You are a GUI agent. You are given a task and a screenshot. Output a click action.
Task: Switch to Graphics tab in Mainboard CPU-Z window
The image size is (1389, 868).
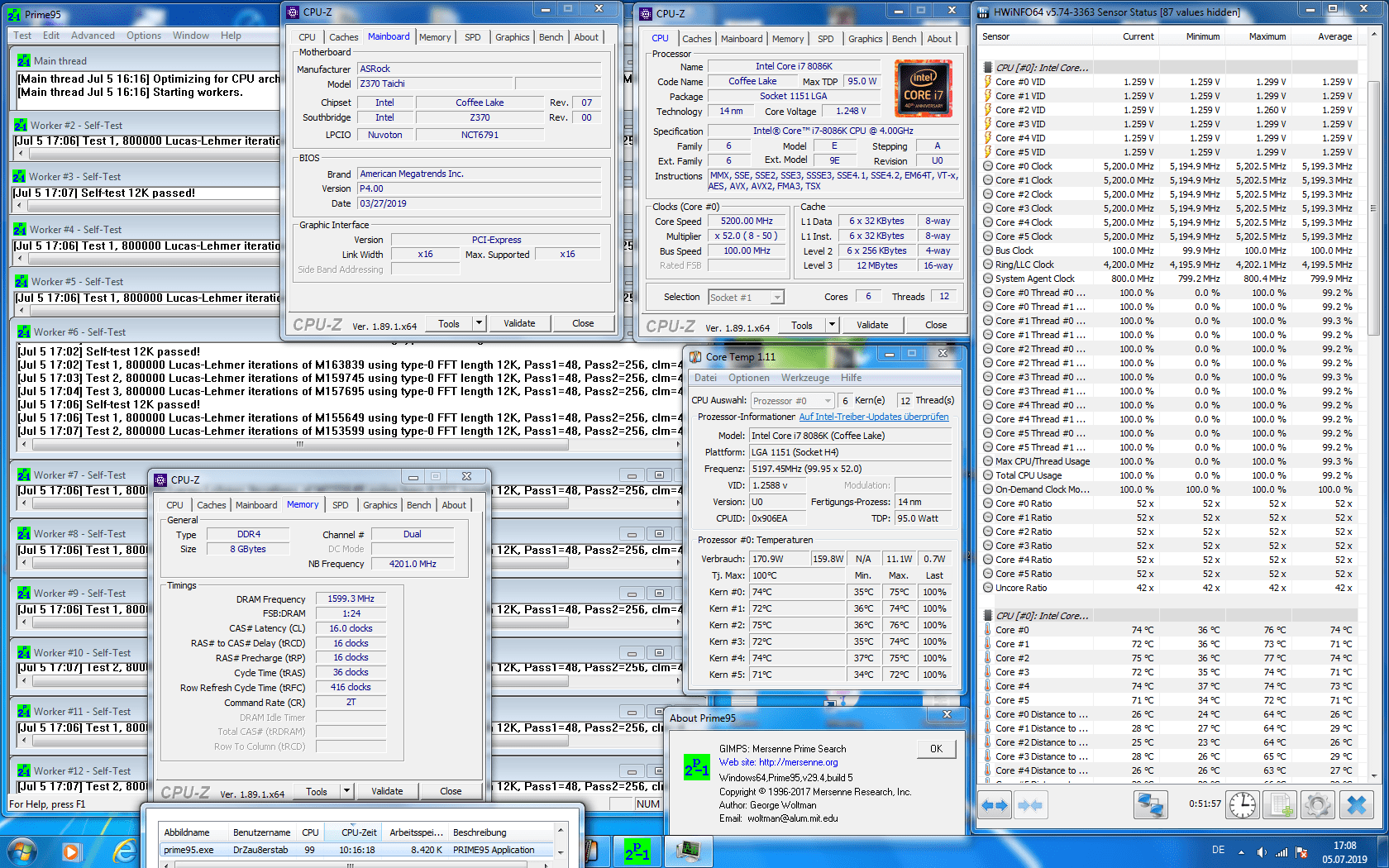[x=512, y=37]
